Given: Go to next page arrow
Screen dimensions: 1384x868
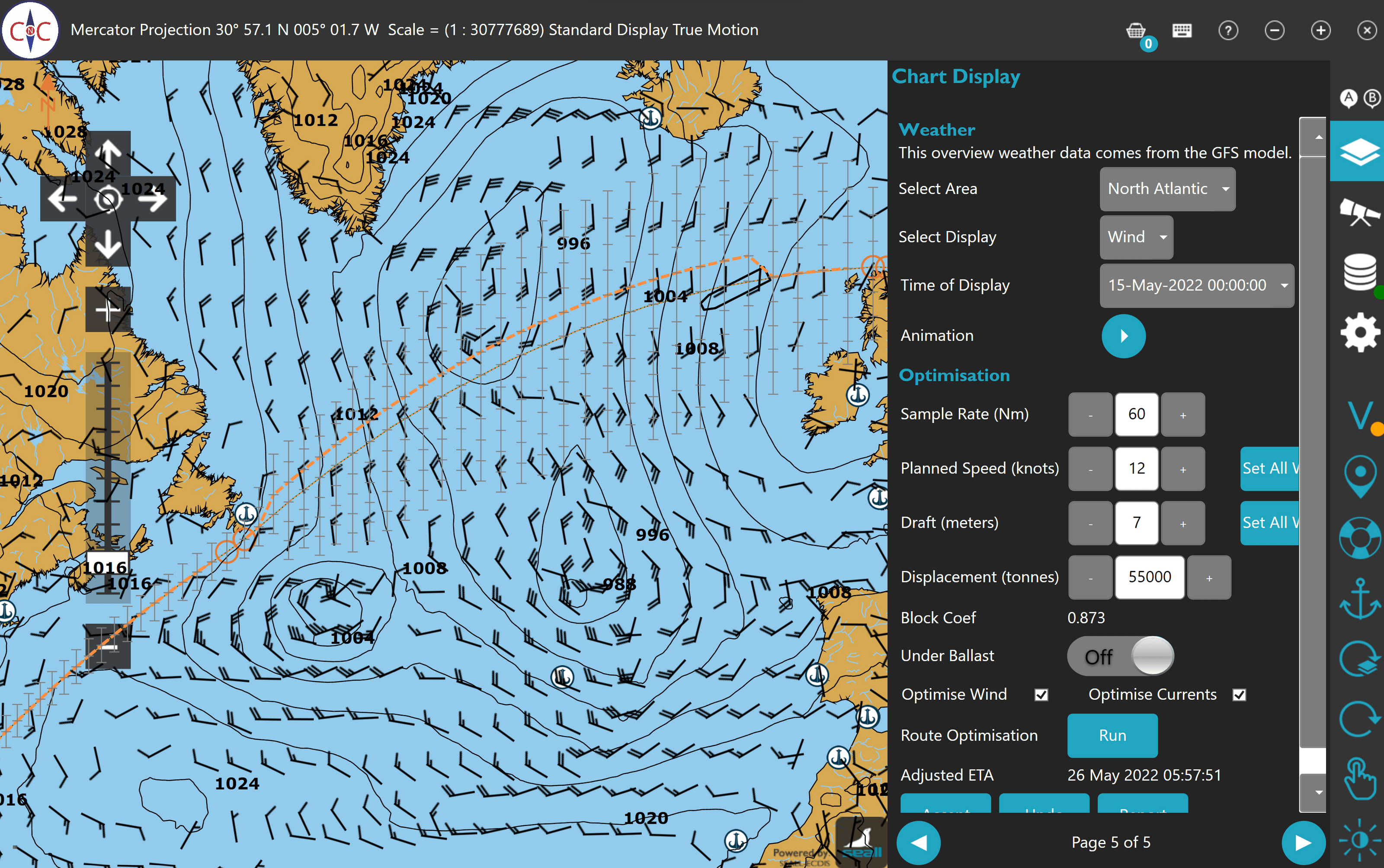Looking at the screenshot, I should (x=1303, y=842).
